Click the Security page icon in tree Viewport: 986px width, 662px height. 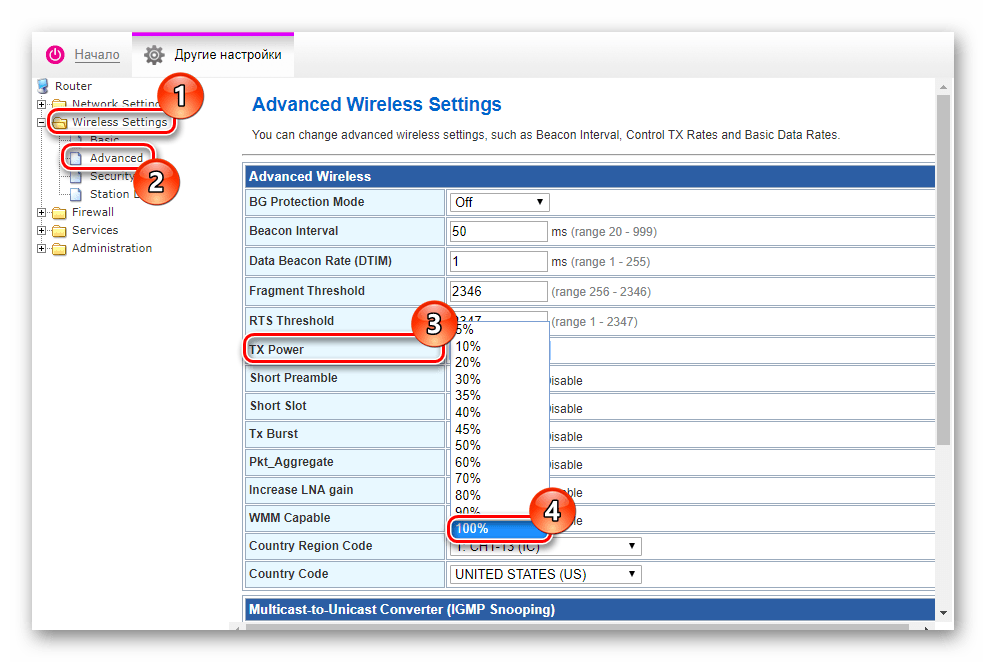(75, 177)
